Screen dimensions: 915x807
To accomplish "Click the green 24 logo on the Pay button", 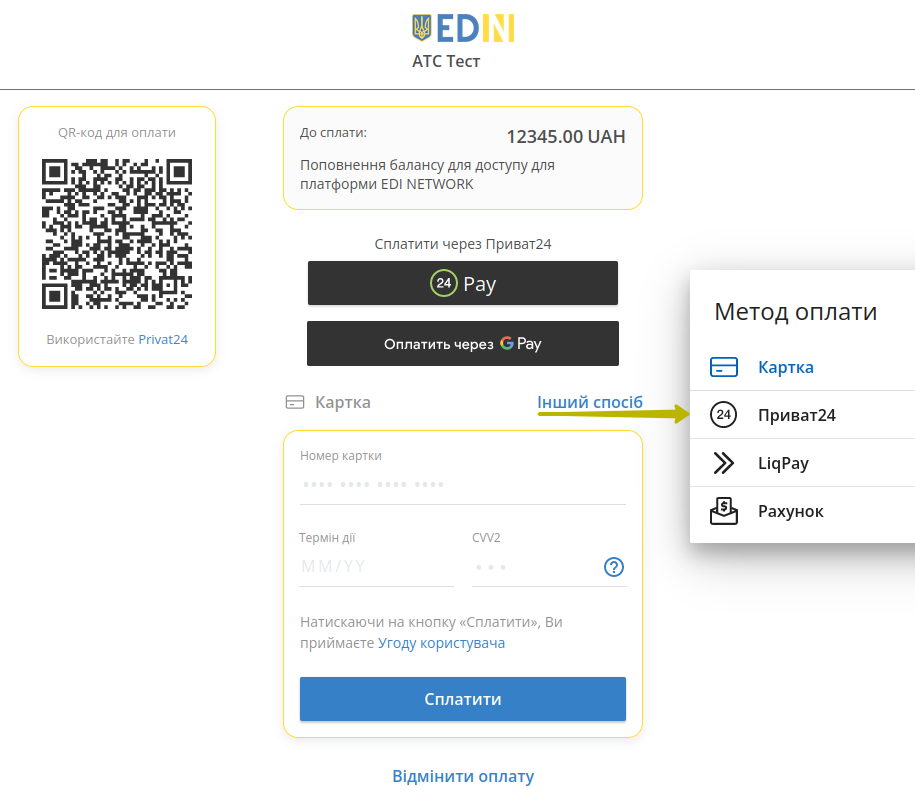I will (443, 283).
